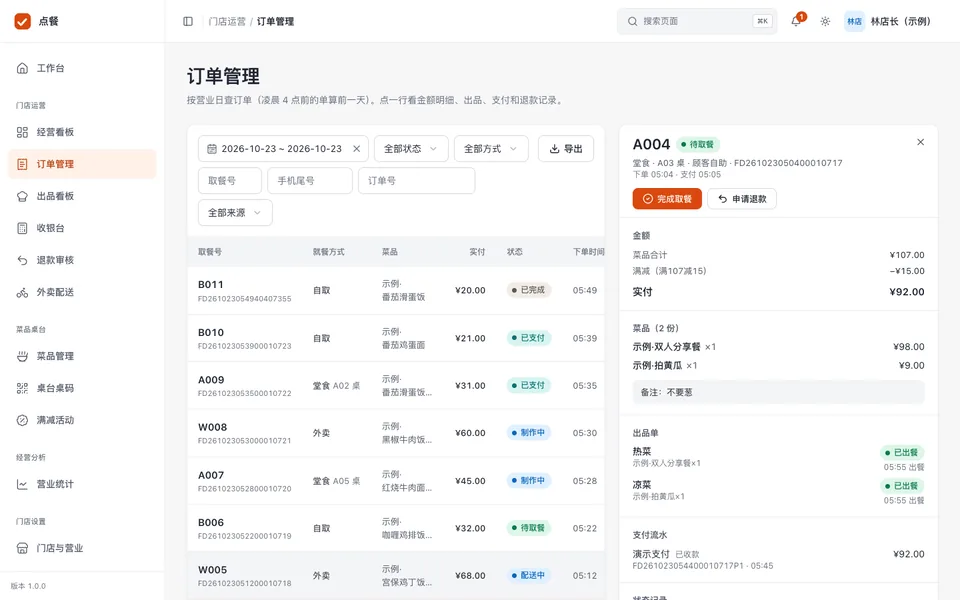Click the 工作台 home icon

[22, 68]
